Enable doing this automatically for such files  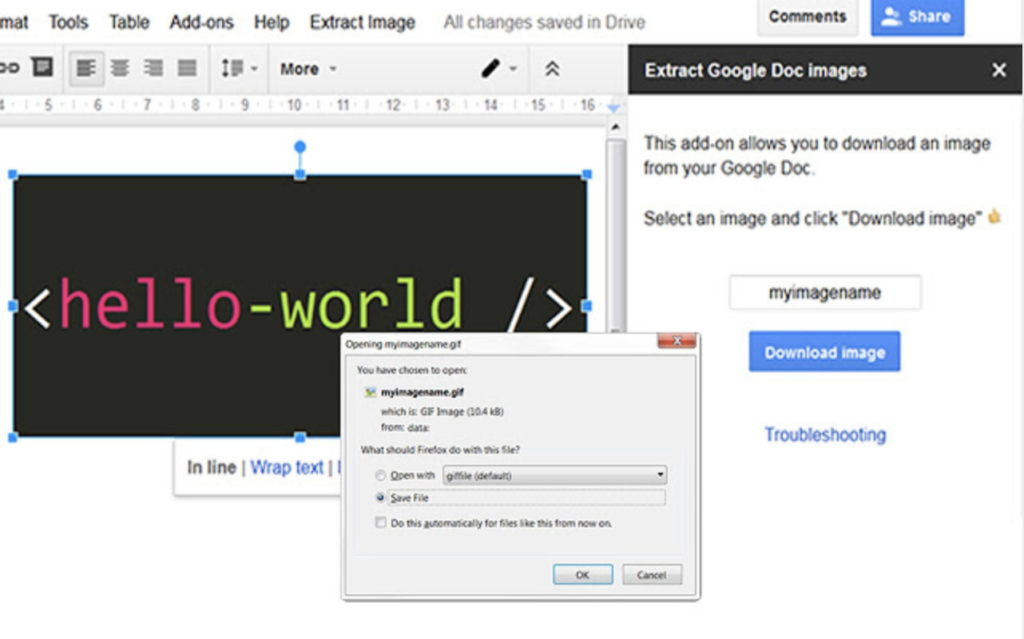pos(381,522)
